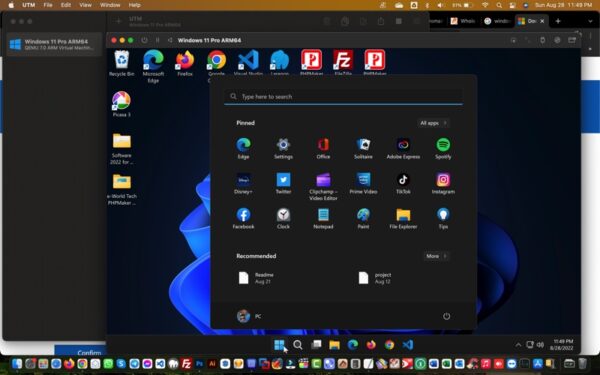Image resolution: width=600 pixels, height=375 pixels.
Task: Open the File menu in macOS menu bar
Action: click(48, 5)
